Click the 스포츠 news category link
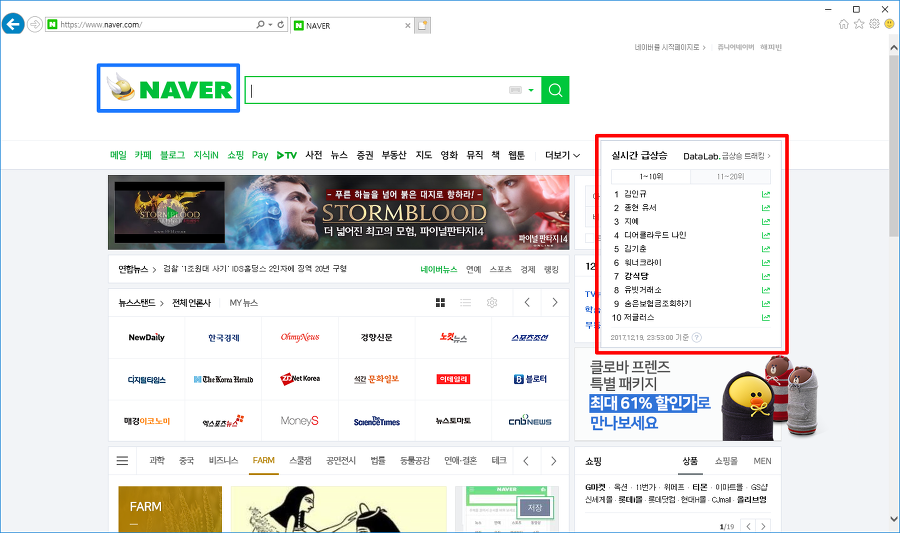Image resolution: width=900 pixels, height=533 pixels. (501, 270)
